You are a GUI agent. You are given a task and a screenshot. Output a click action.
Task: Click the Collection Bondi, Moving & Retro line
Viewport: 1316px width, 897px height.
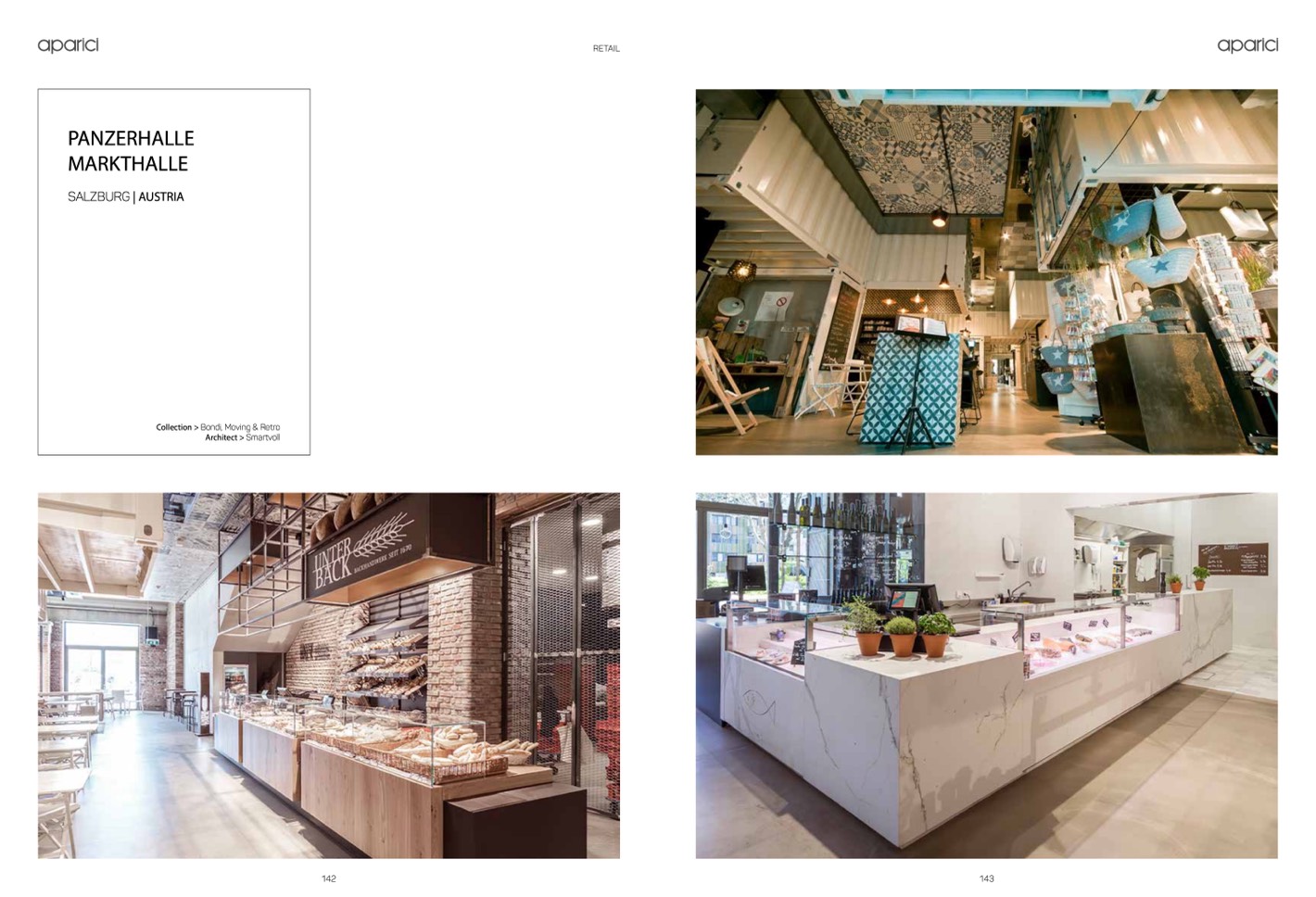point(218,427)
